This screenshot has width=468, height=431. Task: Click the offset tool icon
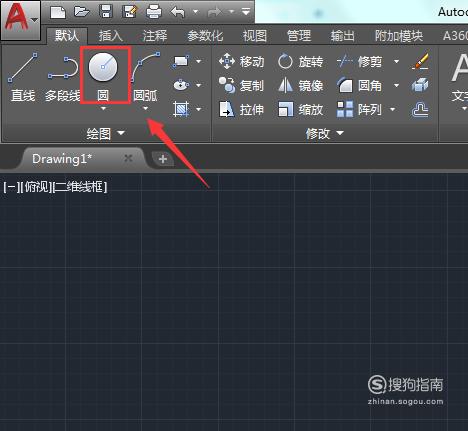pyautogui.click(x=420, y=109)
